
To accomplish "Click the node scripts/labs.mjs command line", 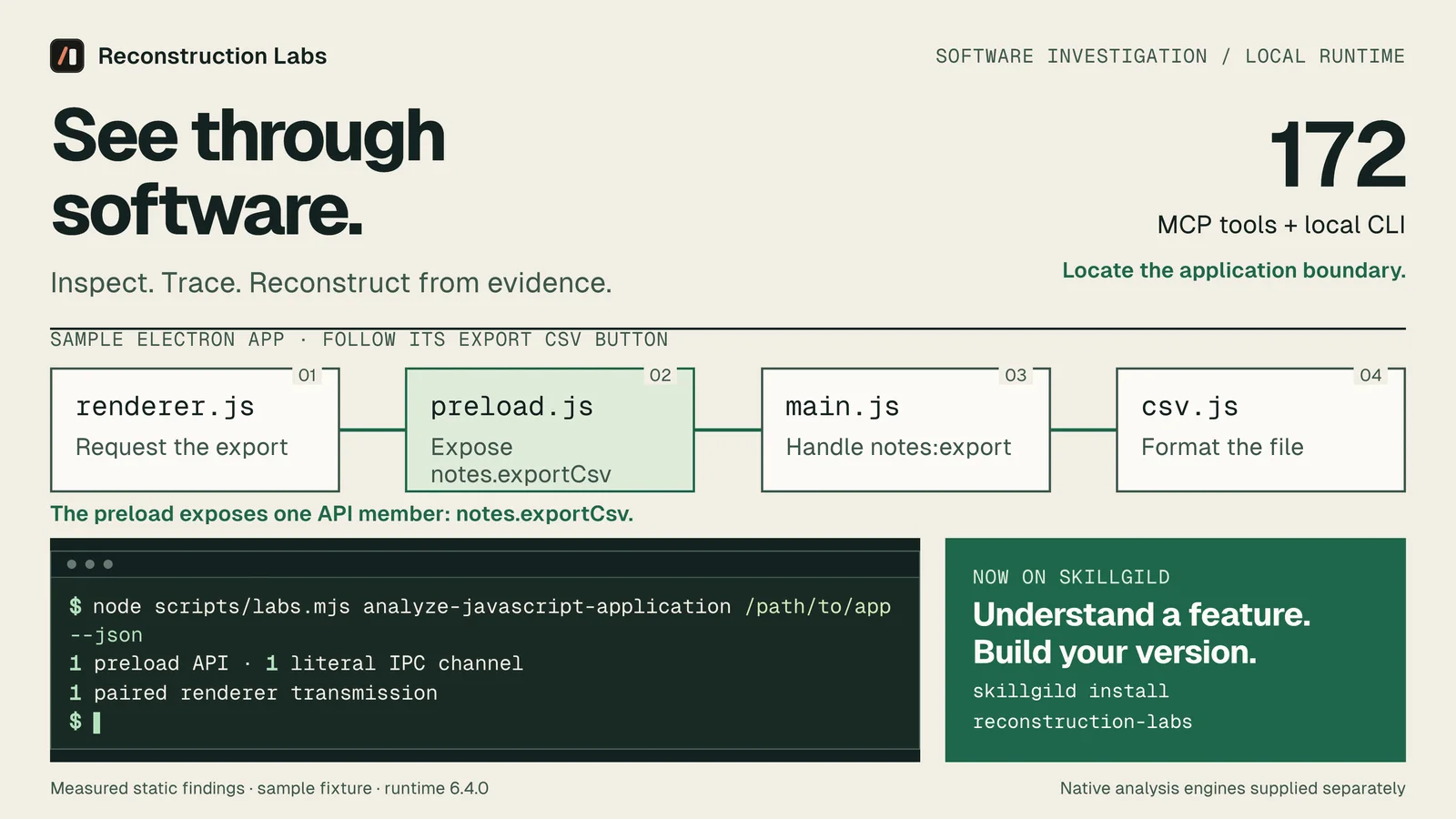I will pos(480,621).
